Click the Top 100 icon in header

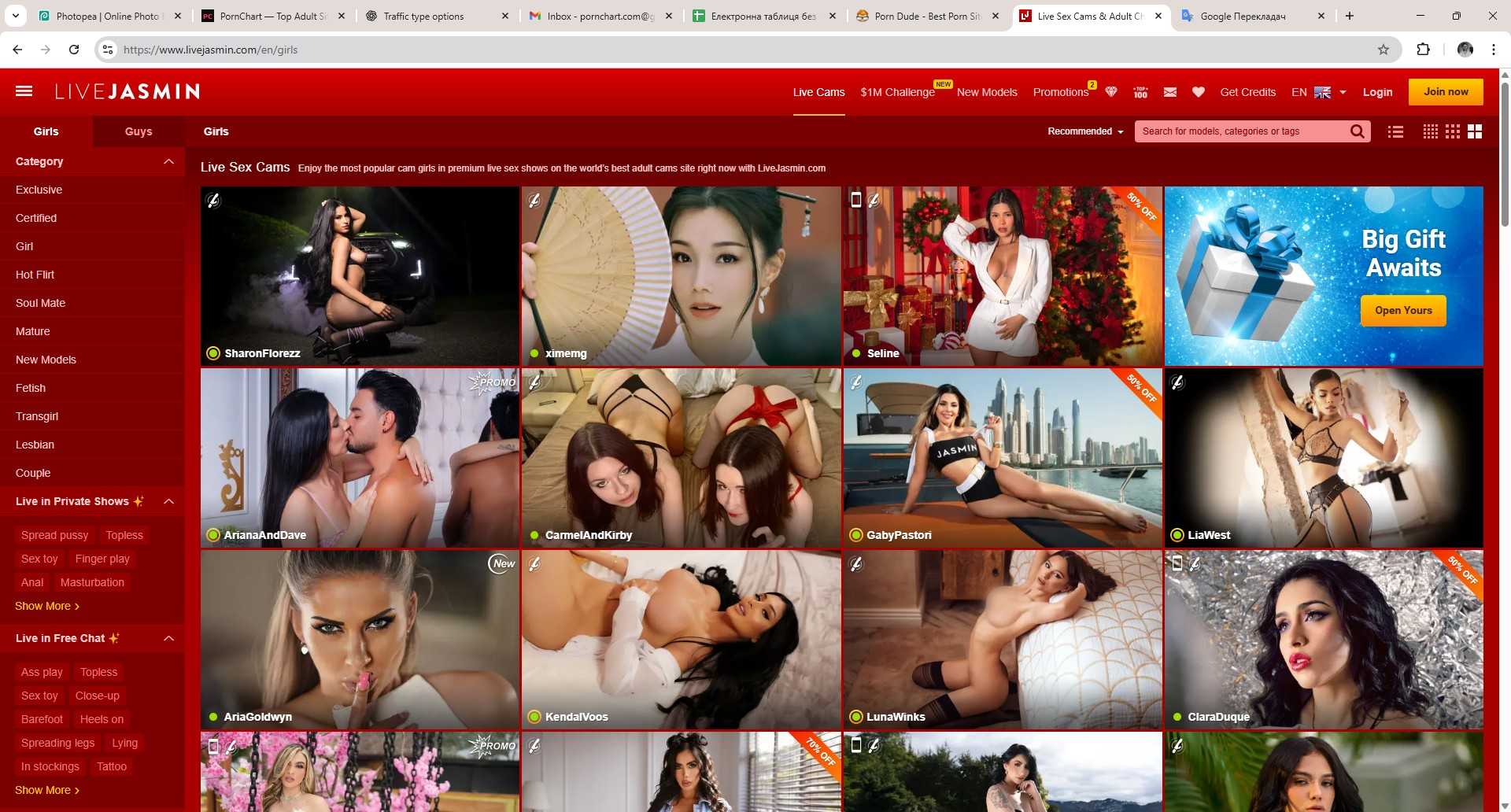[x=1140, y=92]
